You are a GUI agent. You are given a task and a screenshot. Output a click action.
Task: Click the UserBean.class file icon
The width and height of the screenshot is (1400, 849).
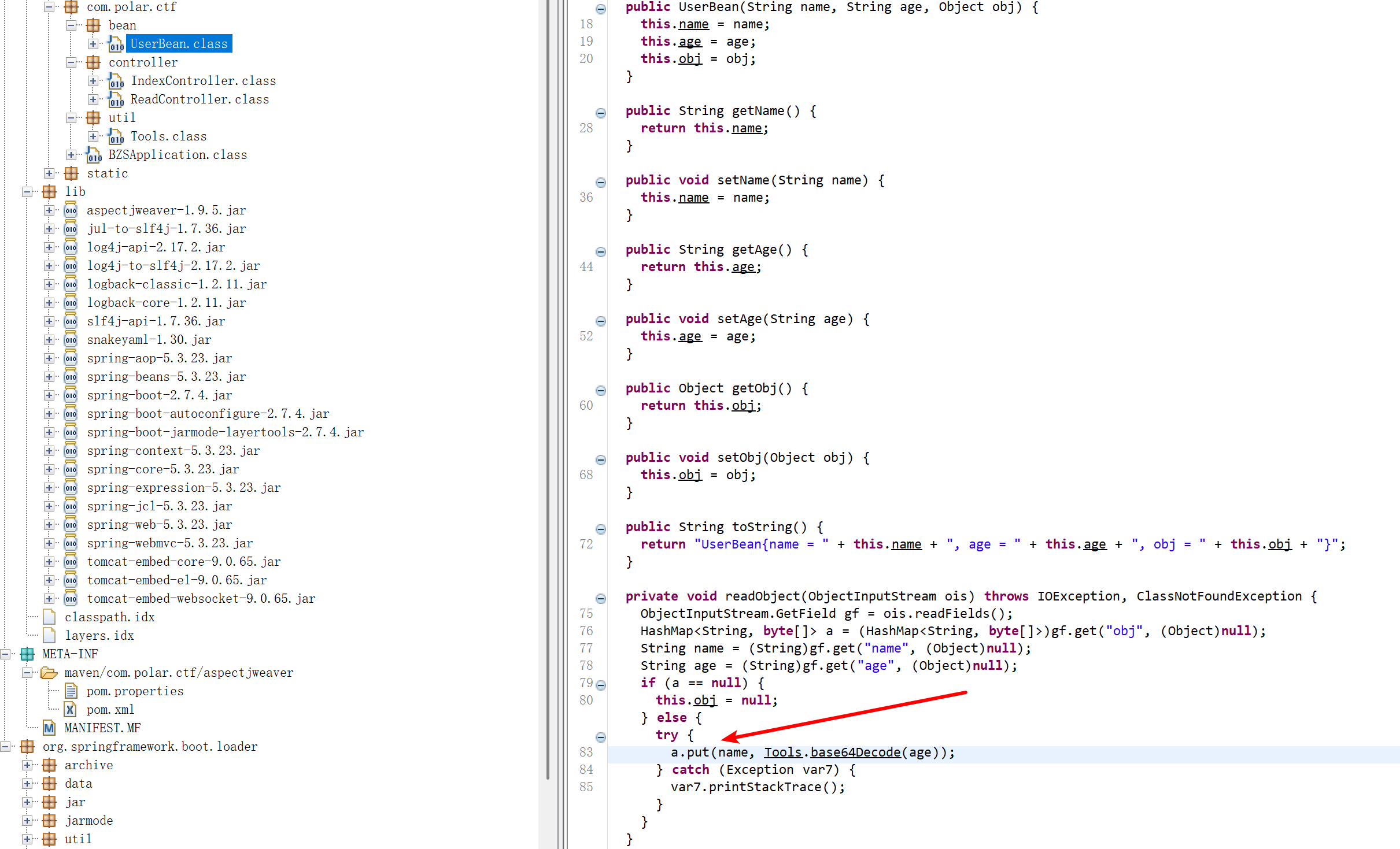tap(116, 44)
